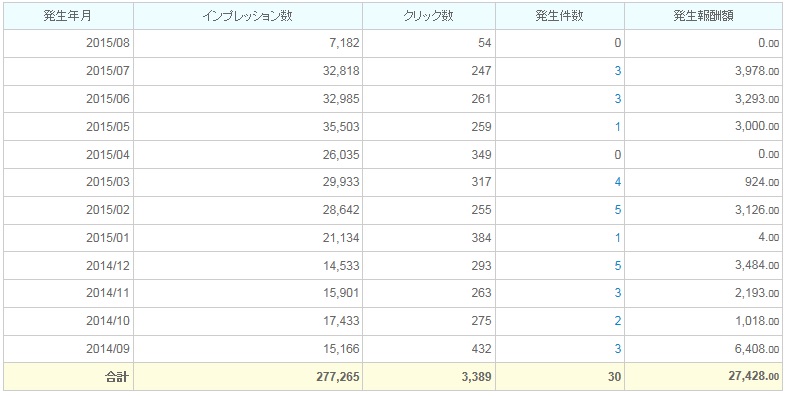Click the reward amount 3,000.00
786x396 pixels.
(x=757, y=127)
